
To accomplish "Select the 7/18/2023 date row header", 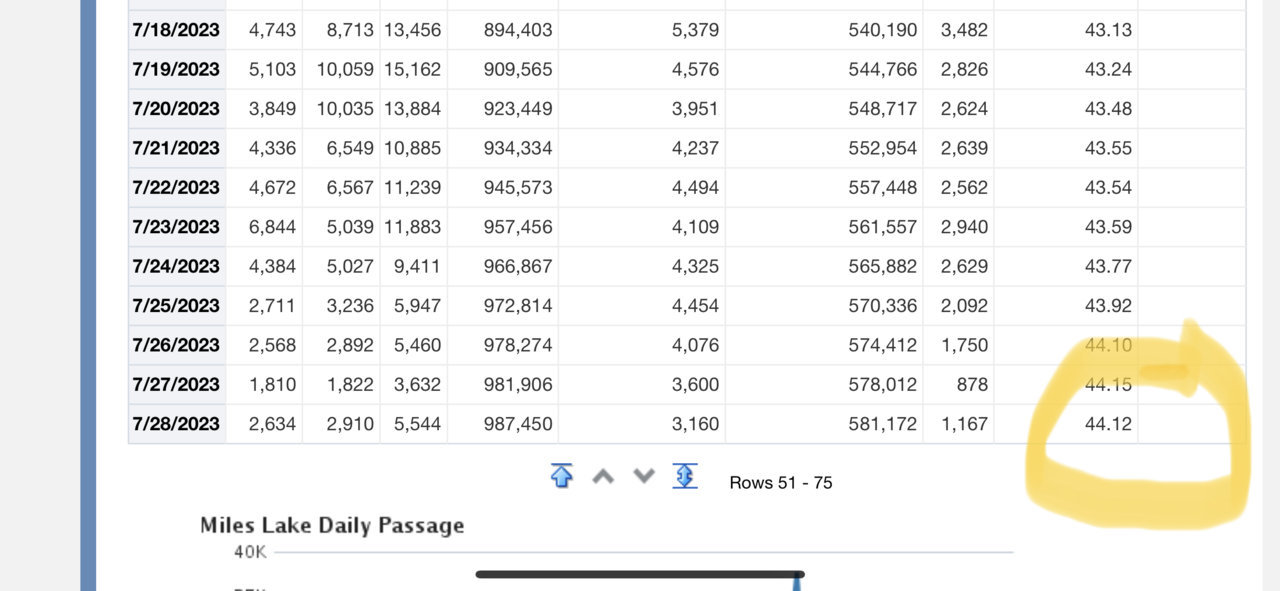I will click(176, 30).
